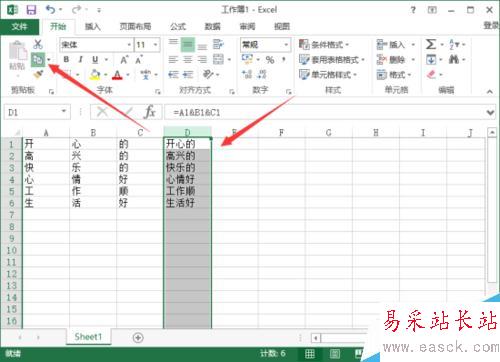Select the Sheet1 tab
Viewport: 500px width, 362px height.
pos(88,337)
